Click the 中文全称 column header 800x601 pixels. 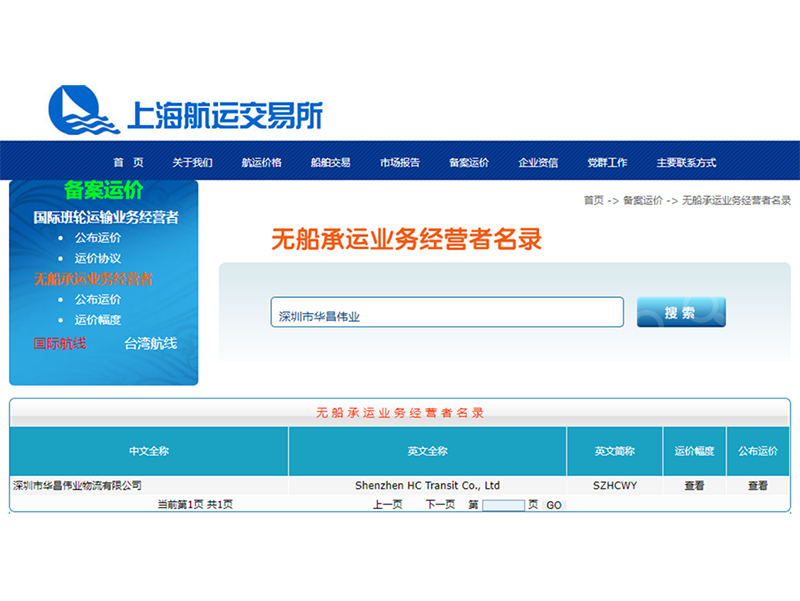[x=149, y=451]
